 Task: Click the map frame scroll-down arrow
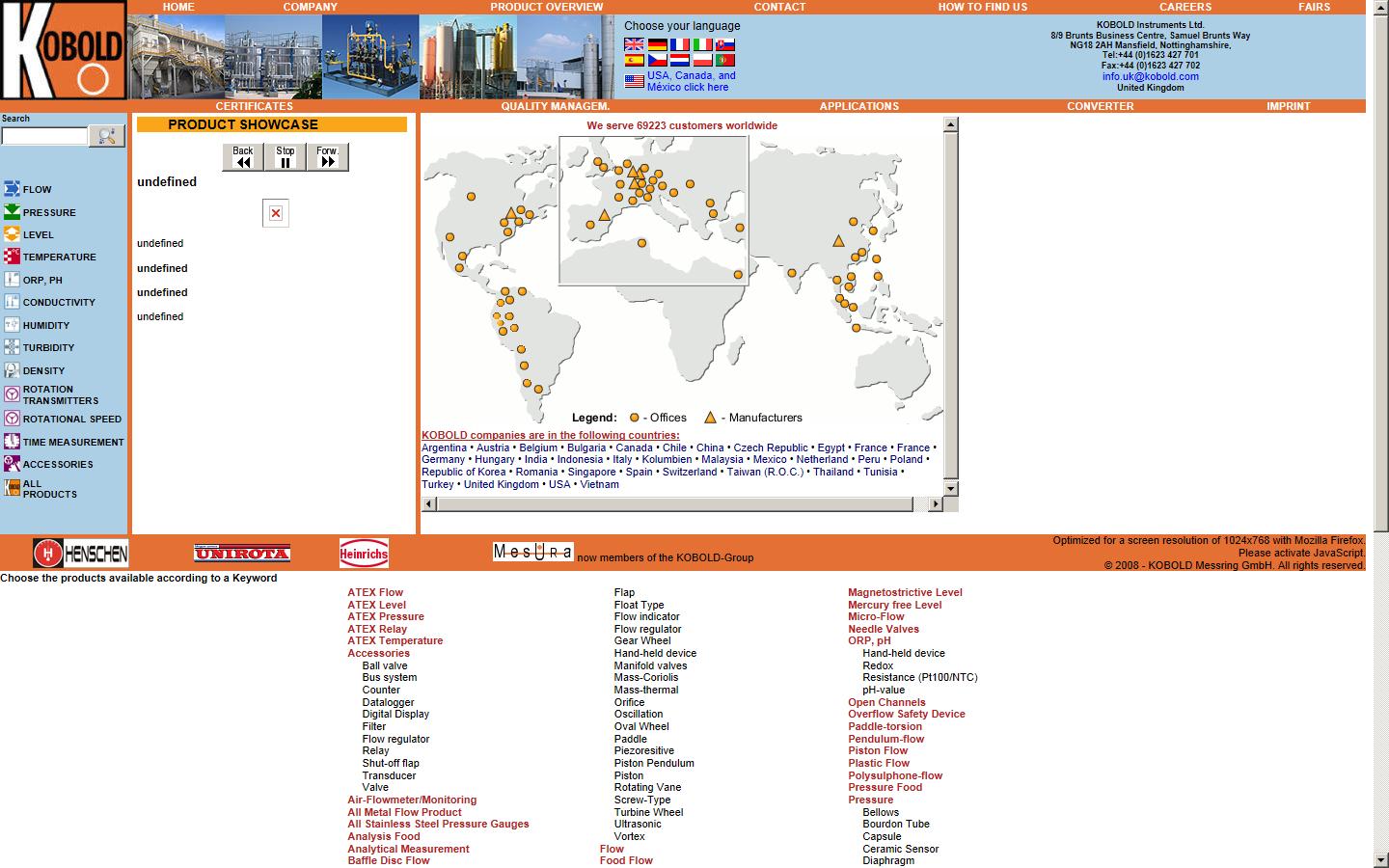point(951,489)
